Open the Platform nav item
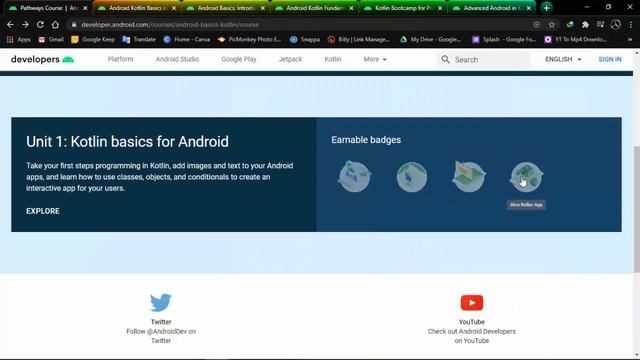 pos(120,59)
